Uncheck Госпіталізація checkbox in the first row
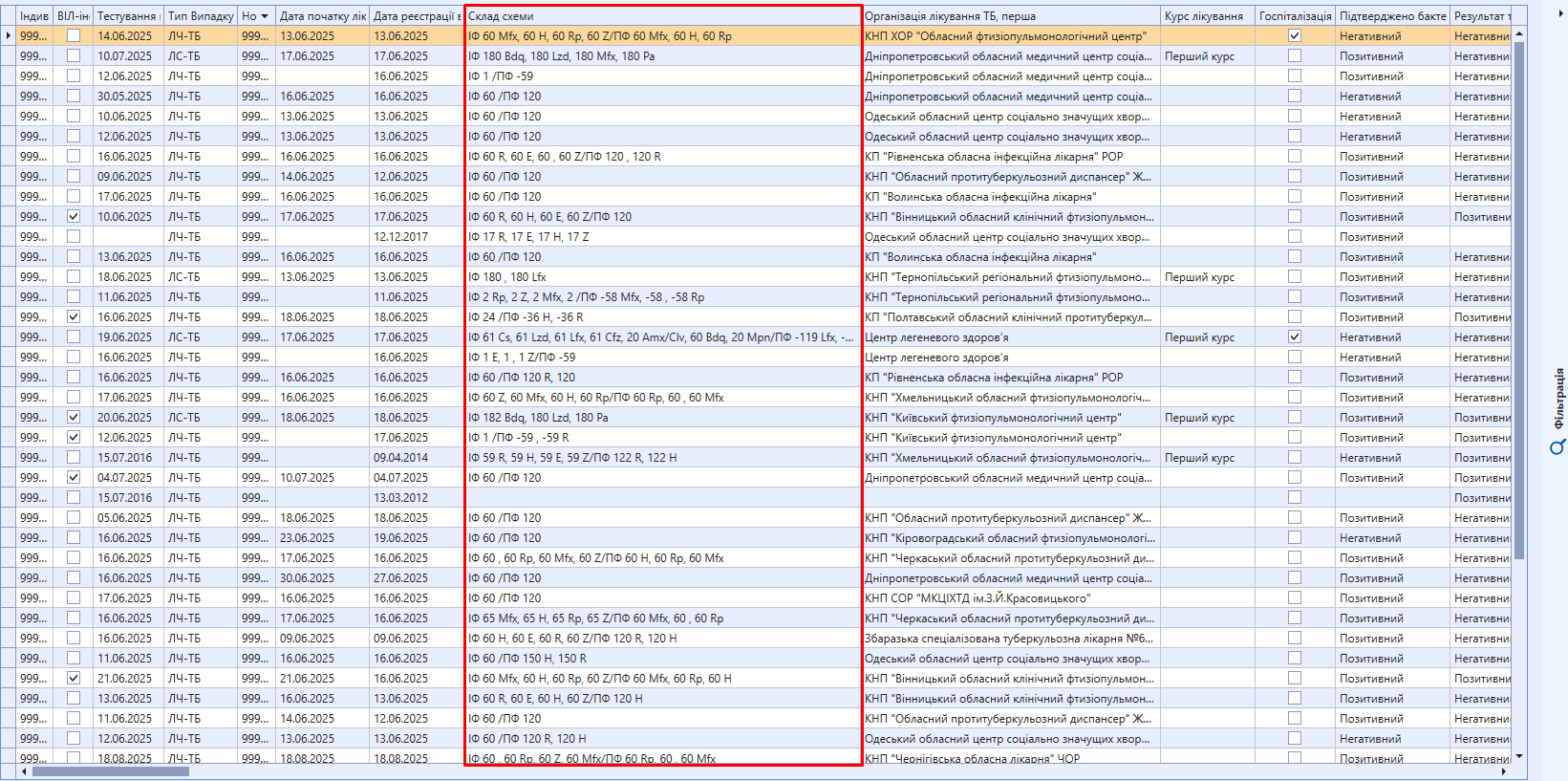Viewport: 1568px width, 781px height. pyautogui.click(x=1294, y=35)
